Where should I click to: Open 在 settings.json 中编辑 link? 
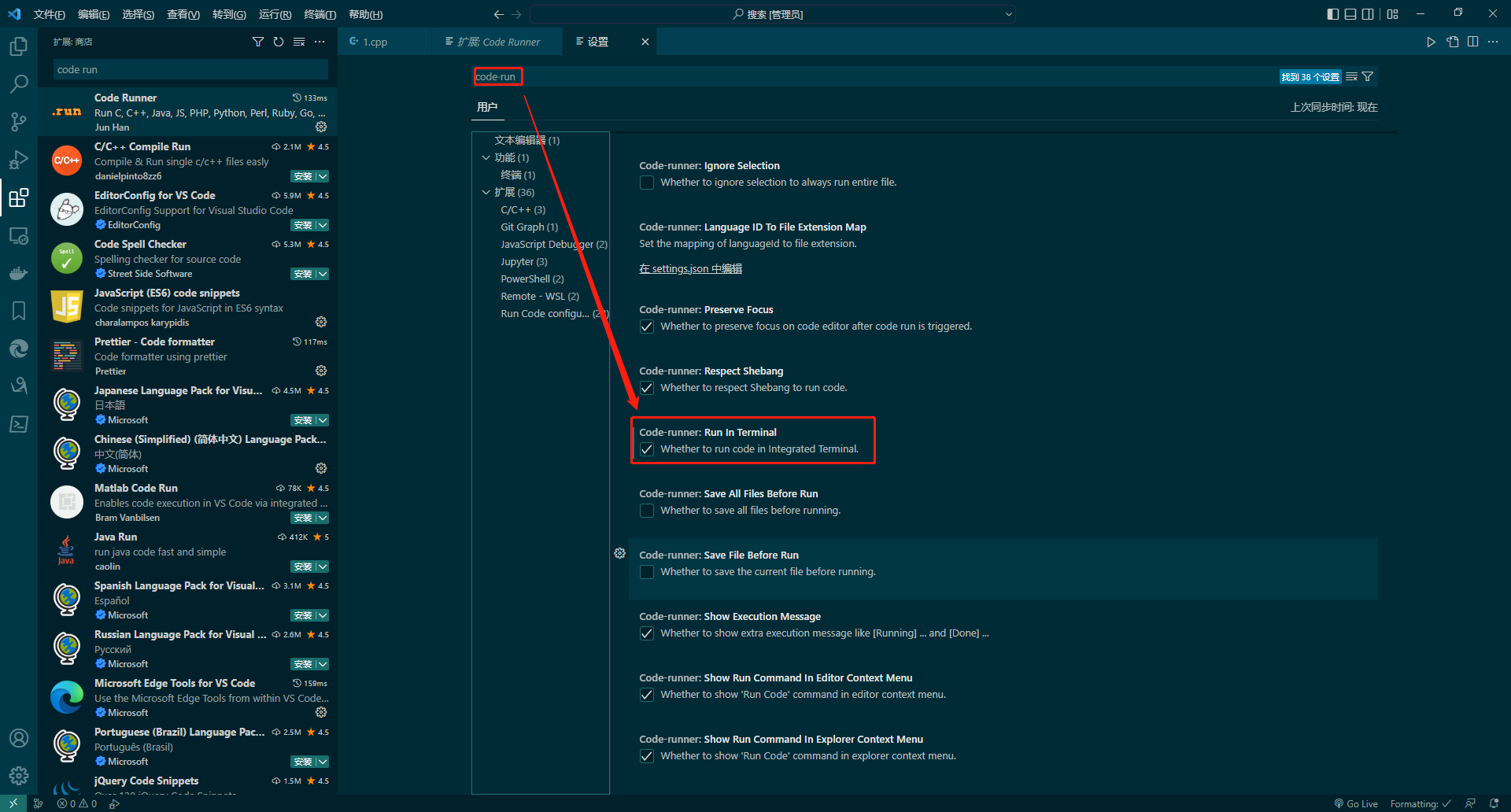(x=690, y=268)
